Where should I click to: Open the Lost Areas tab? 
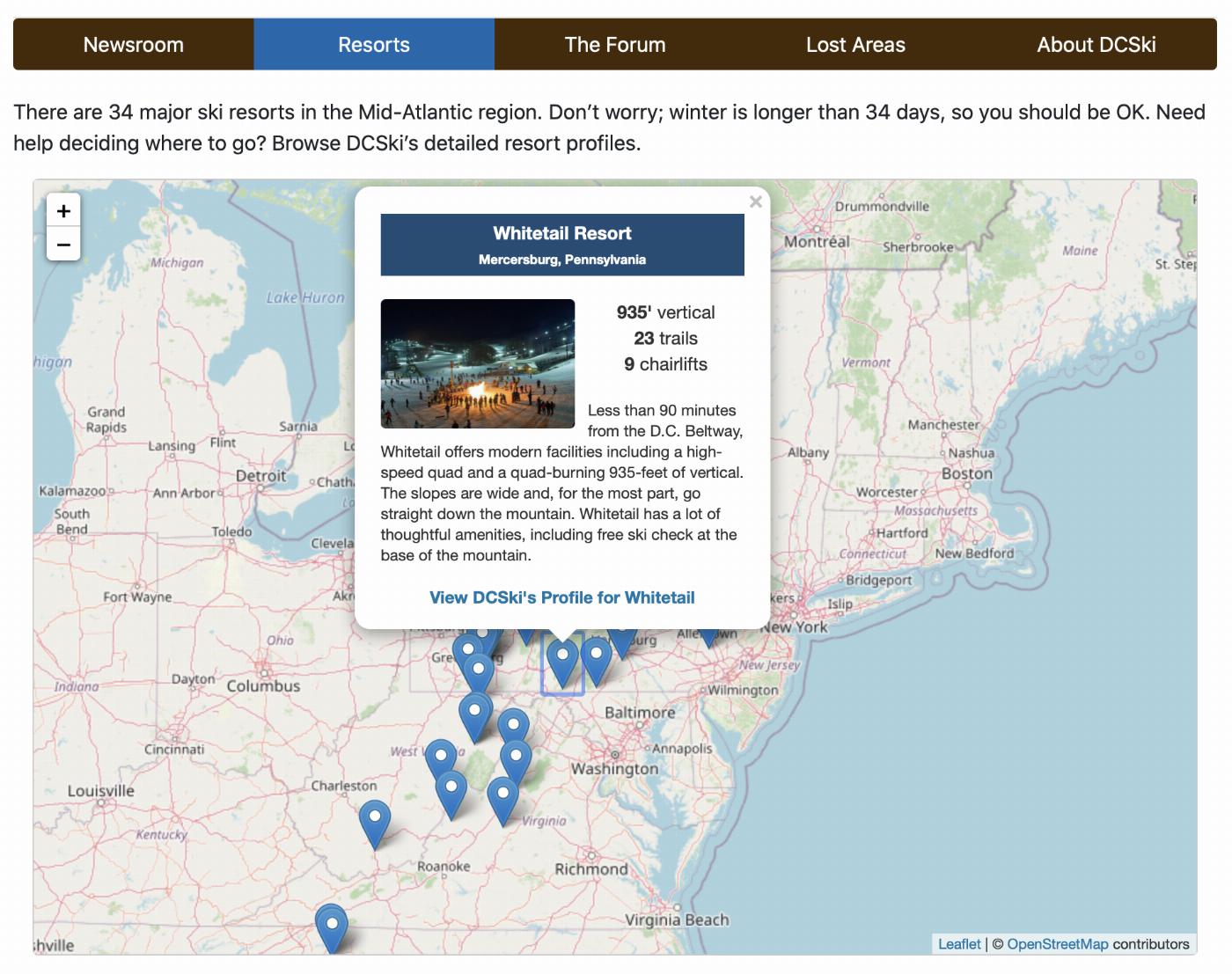tap(855, 45)
